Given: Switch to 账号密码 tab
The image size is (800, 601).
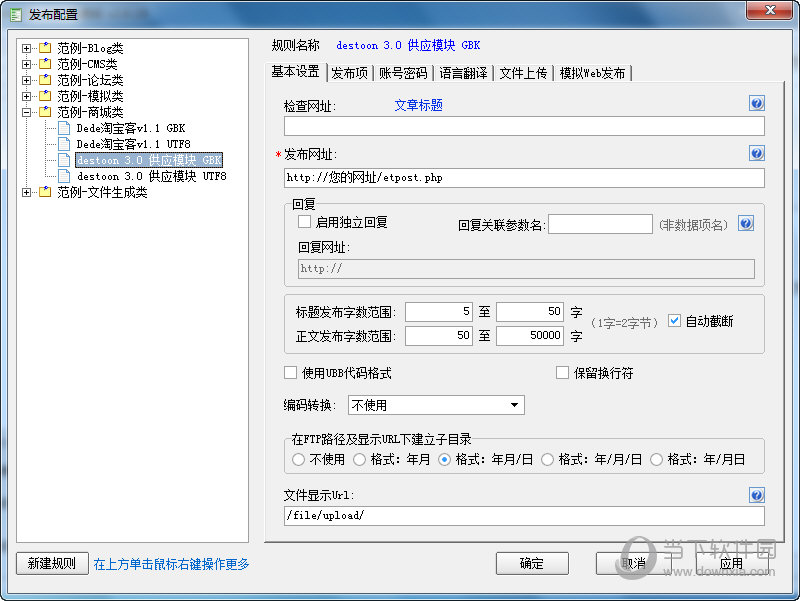Looking at the screenshot, I should coord(403,73).
